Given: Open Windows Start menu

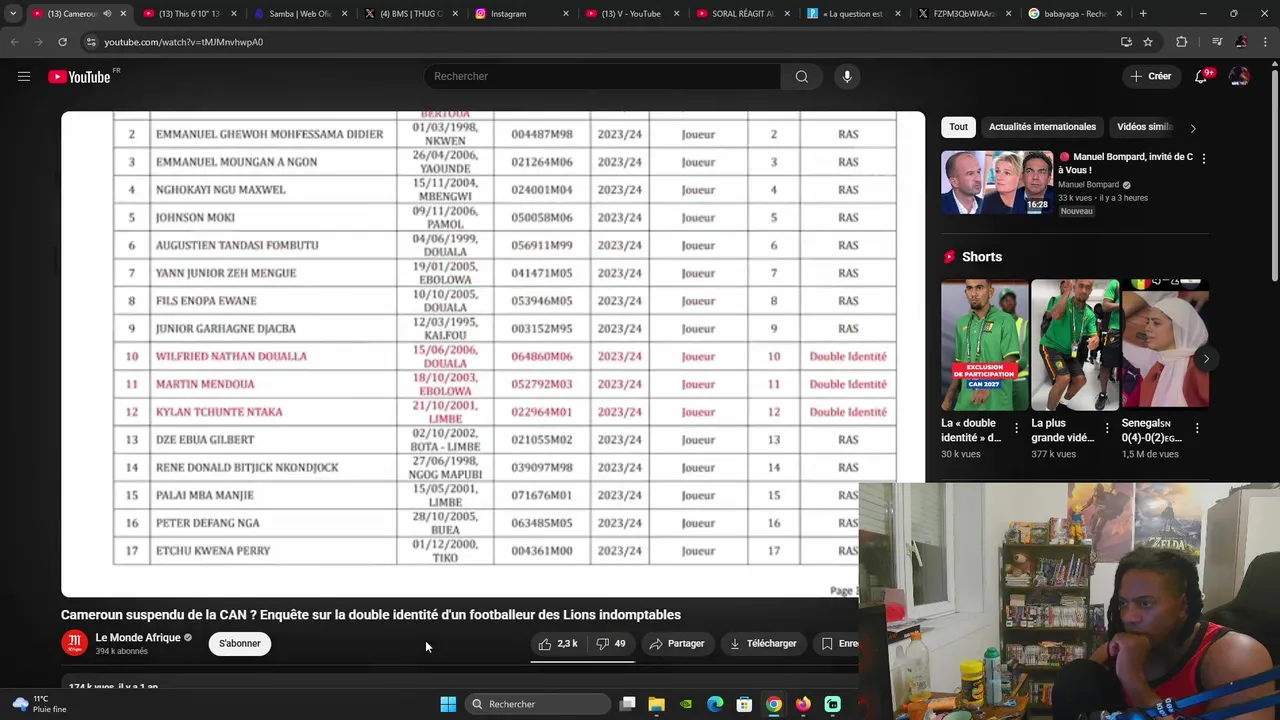Looking at the screenshot, I should coord(448,704).
